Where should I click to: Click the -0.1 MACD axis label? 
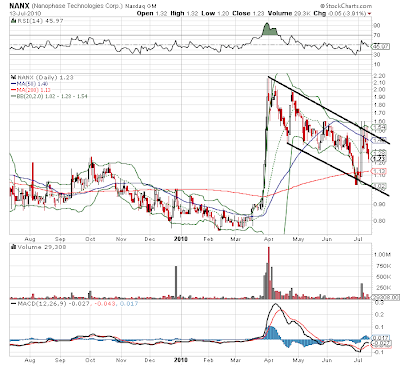379,352
